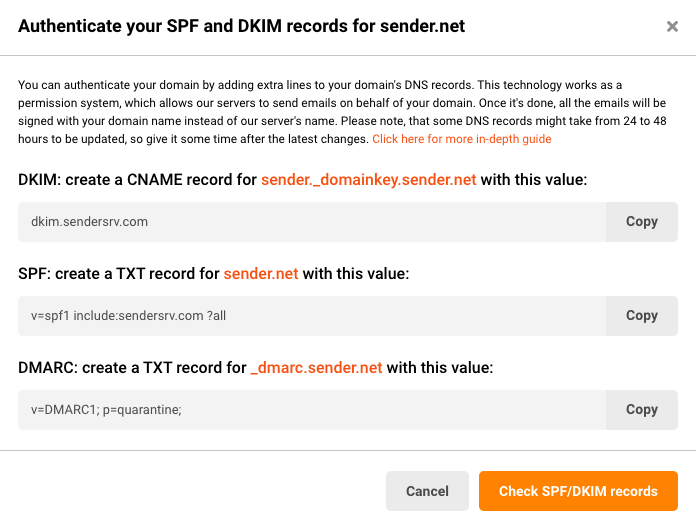Open the 'Click here for more in-depth guide' link

click(462, 139)
